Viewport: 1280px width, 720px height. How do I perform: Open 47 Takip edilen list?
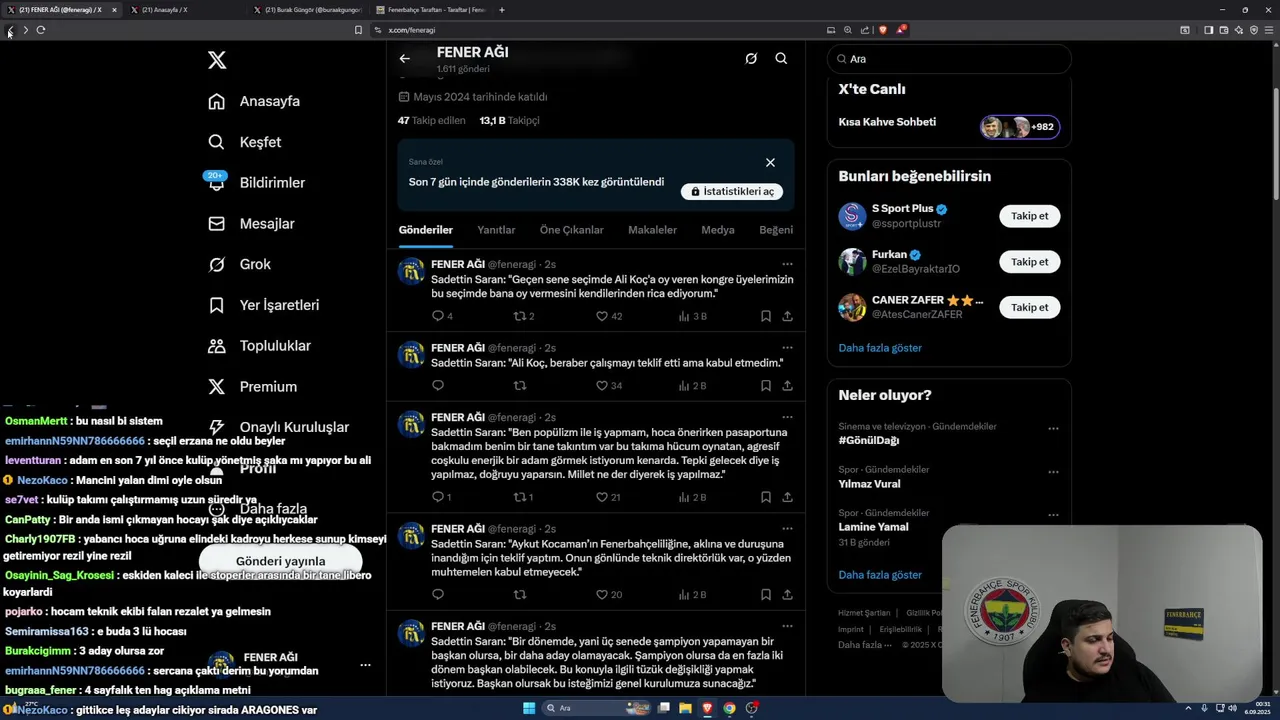(x=432, y=120)
